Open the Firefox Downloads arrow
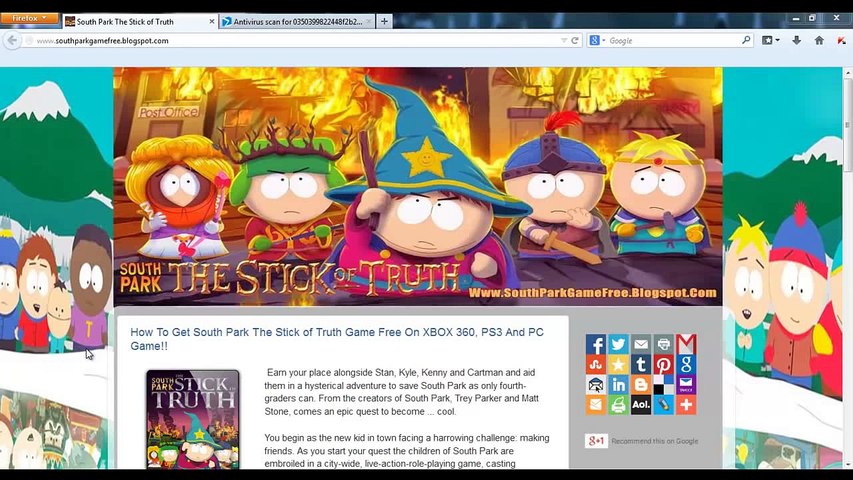Image resolution: width=853 pixels, height=480 pixels. pyautogui.click(x=796, y=40)
